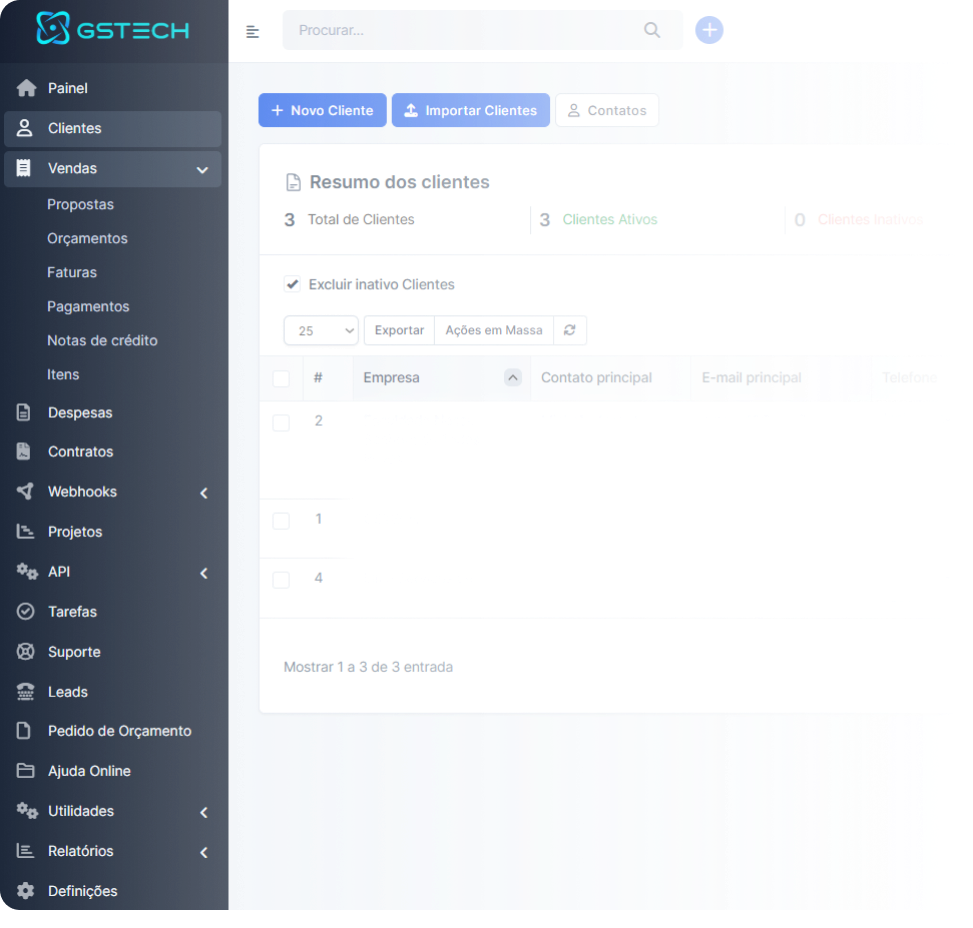Sort table by Empresa column arrow
This screenshot has width=973, height=928.
coord(513,377)
